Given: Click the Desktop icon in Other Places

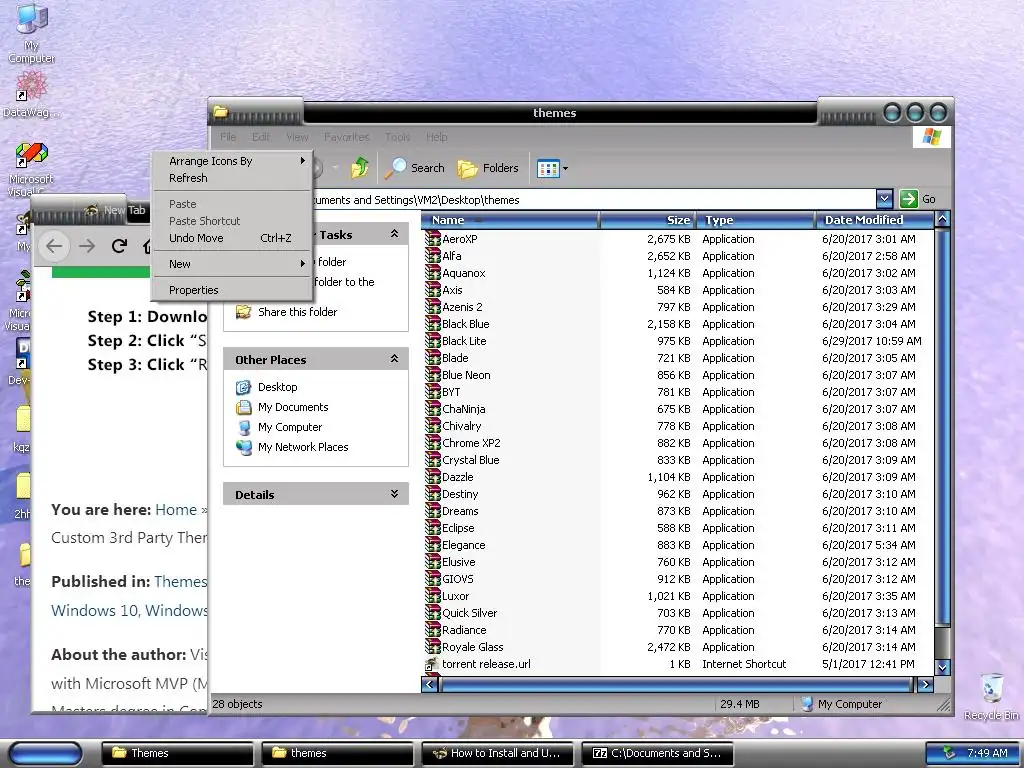Looking at the screenshot, I should 243,387.
